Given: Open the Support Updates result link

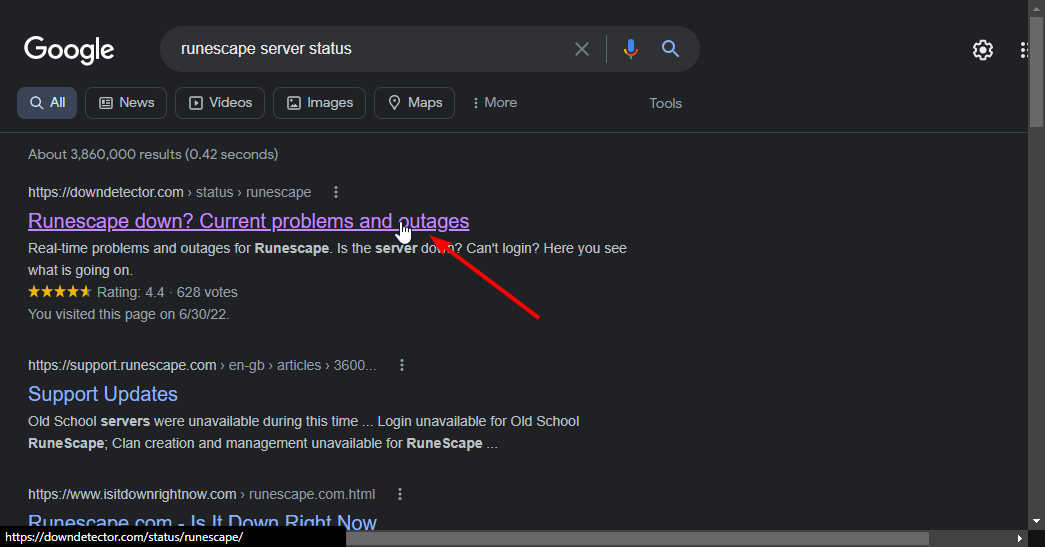Looking at the screenshot, I should click(103, 394).
